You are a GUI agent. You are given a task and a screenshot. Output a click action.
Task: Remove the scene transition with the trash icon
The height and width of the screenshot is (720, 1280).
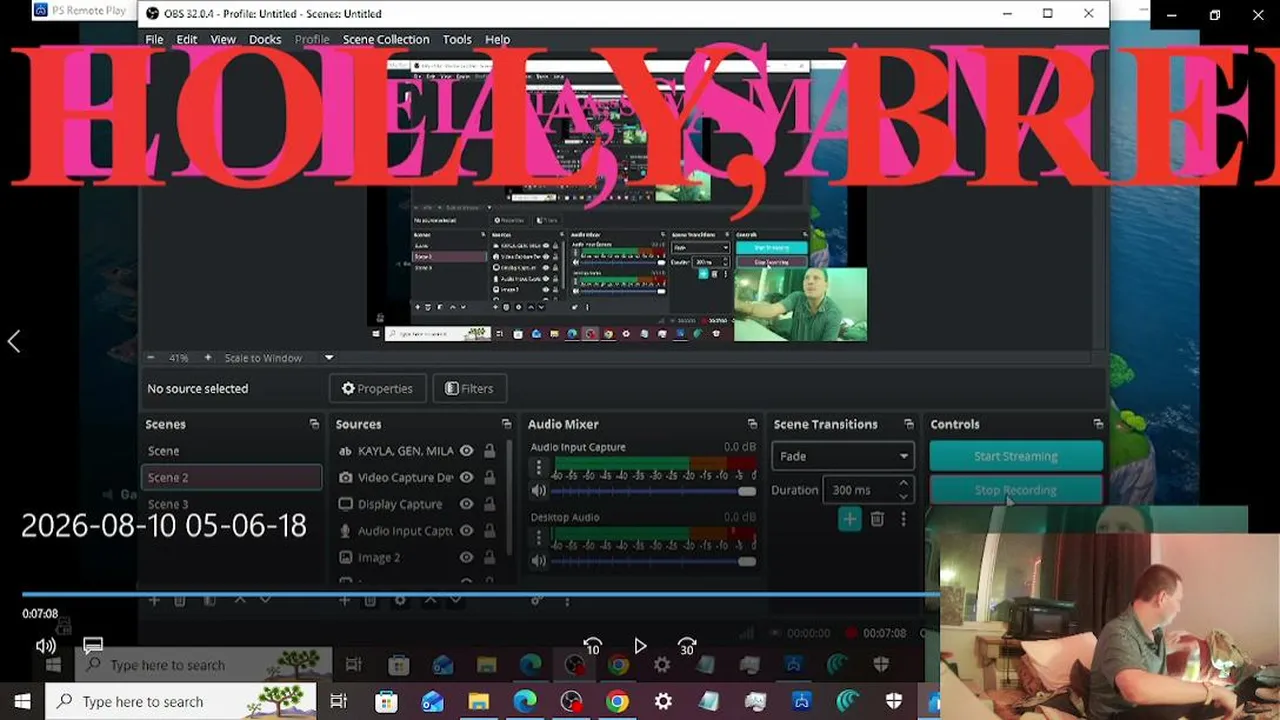(x=877, y=518)
